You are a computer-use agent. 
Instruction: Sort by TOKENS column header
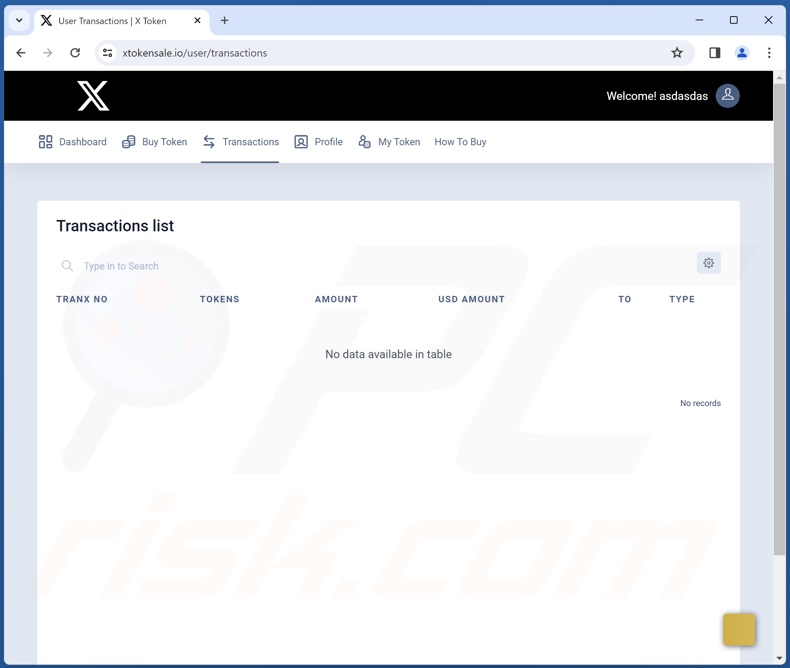tap(220, 299)
